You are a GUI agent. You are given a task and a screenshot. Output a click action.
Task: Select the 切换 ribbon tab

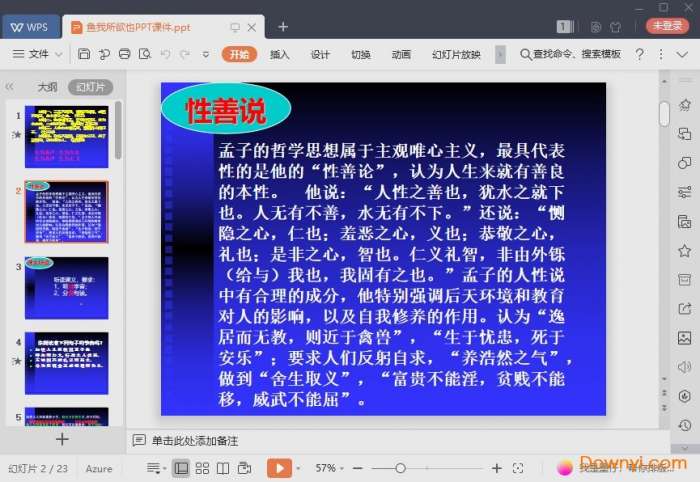pos(360,54)
